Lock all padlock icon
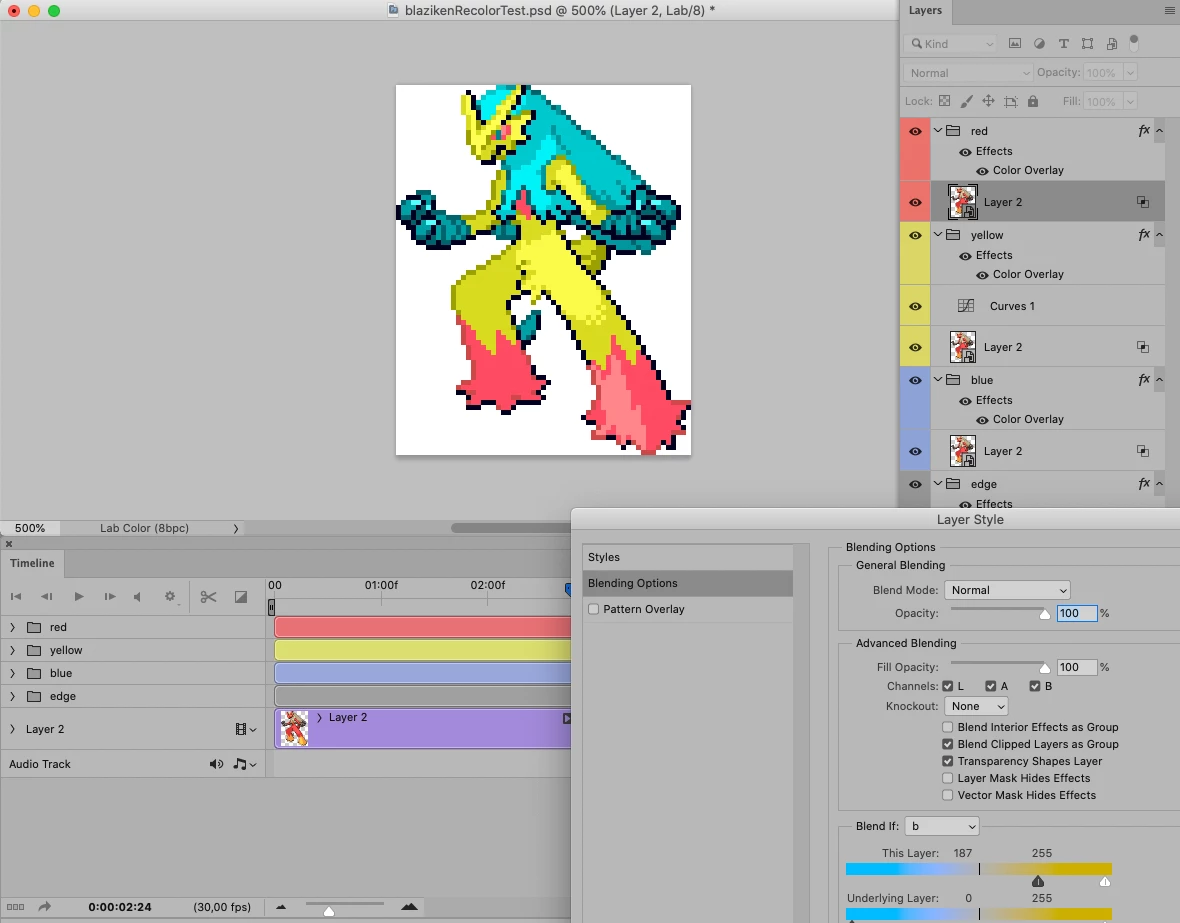 (x=1033, y=101)
